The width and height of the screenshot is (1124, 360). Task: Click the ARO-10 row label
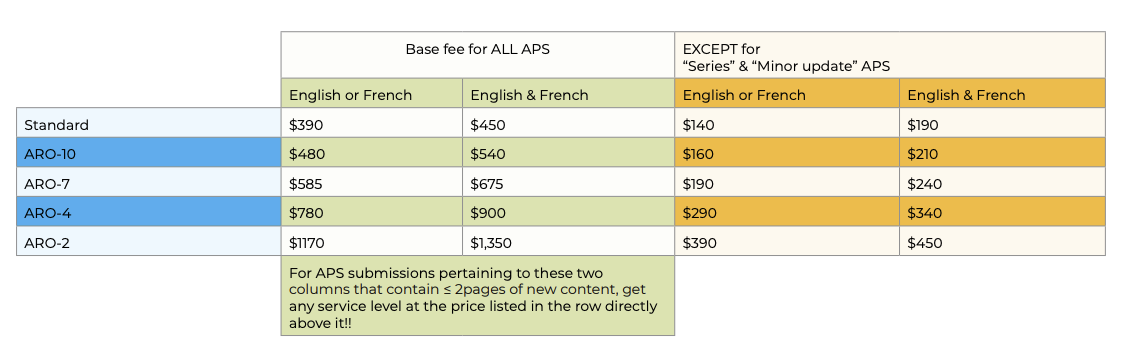(x=148, y=153)
